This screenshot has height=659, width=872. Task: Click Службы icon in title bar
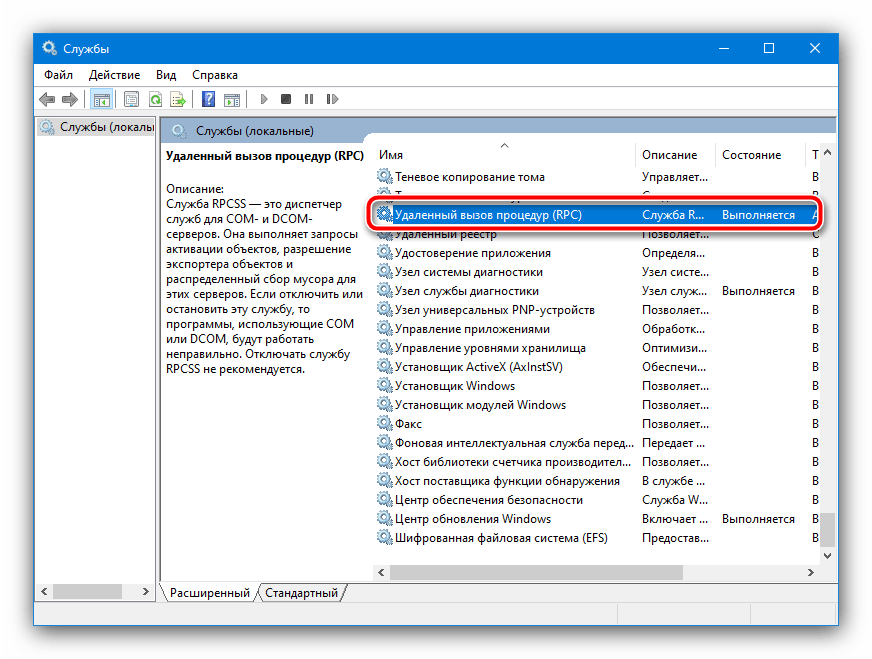click(x=49, y=48)
